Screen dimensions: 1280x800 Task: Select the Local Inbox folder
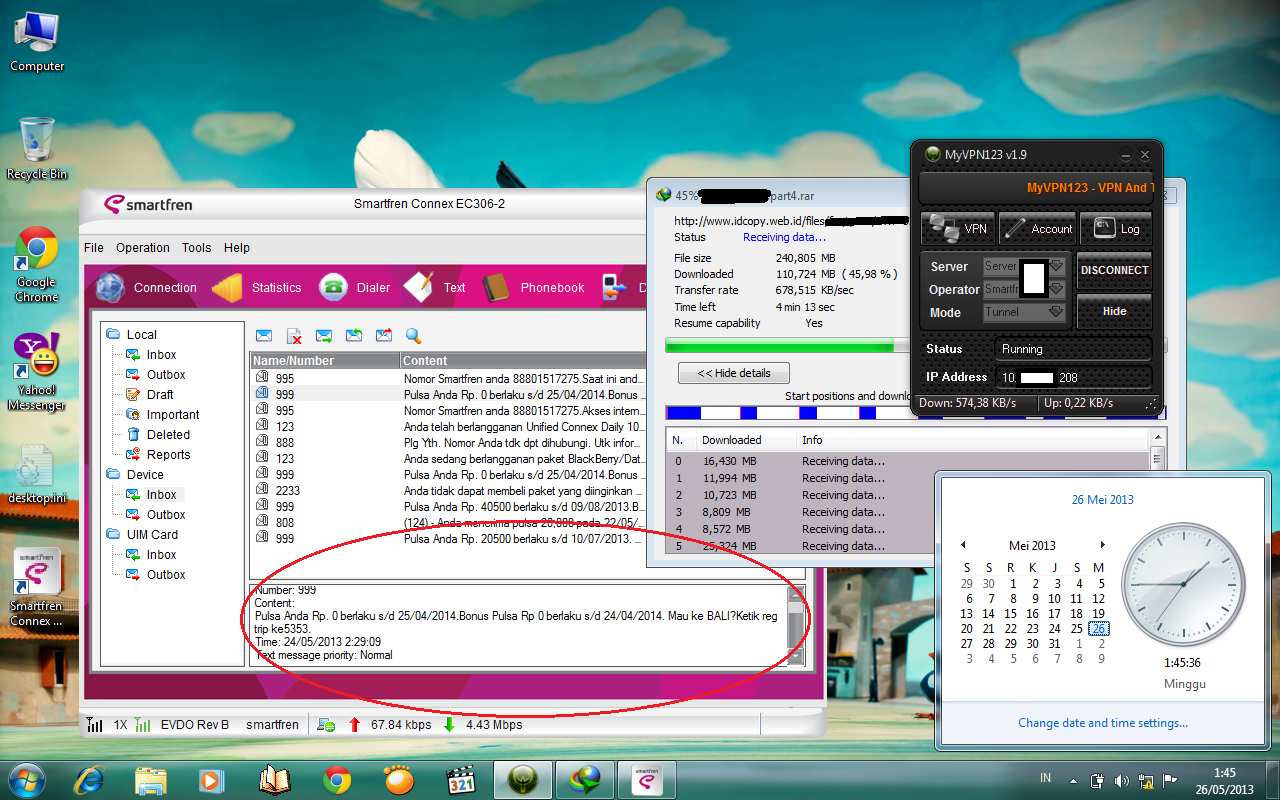coord(161,355)
